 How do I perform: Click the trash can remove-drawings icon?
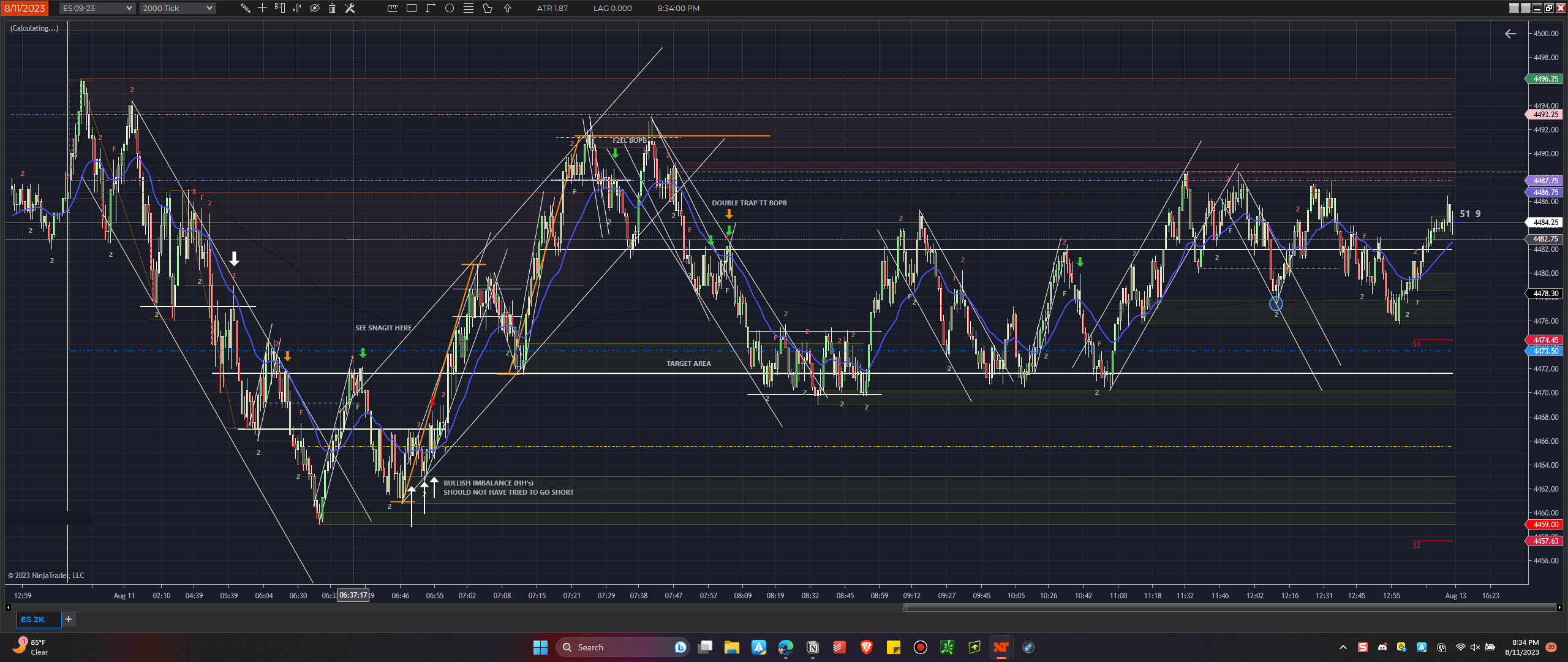pyautogui.click(x=332, y=8)
